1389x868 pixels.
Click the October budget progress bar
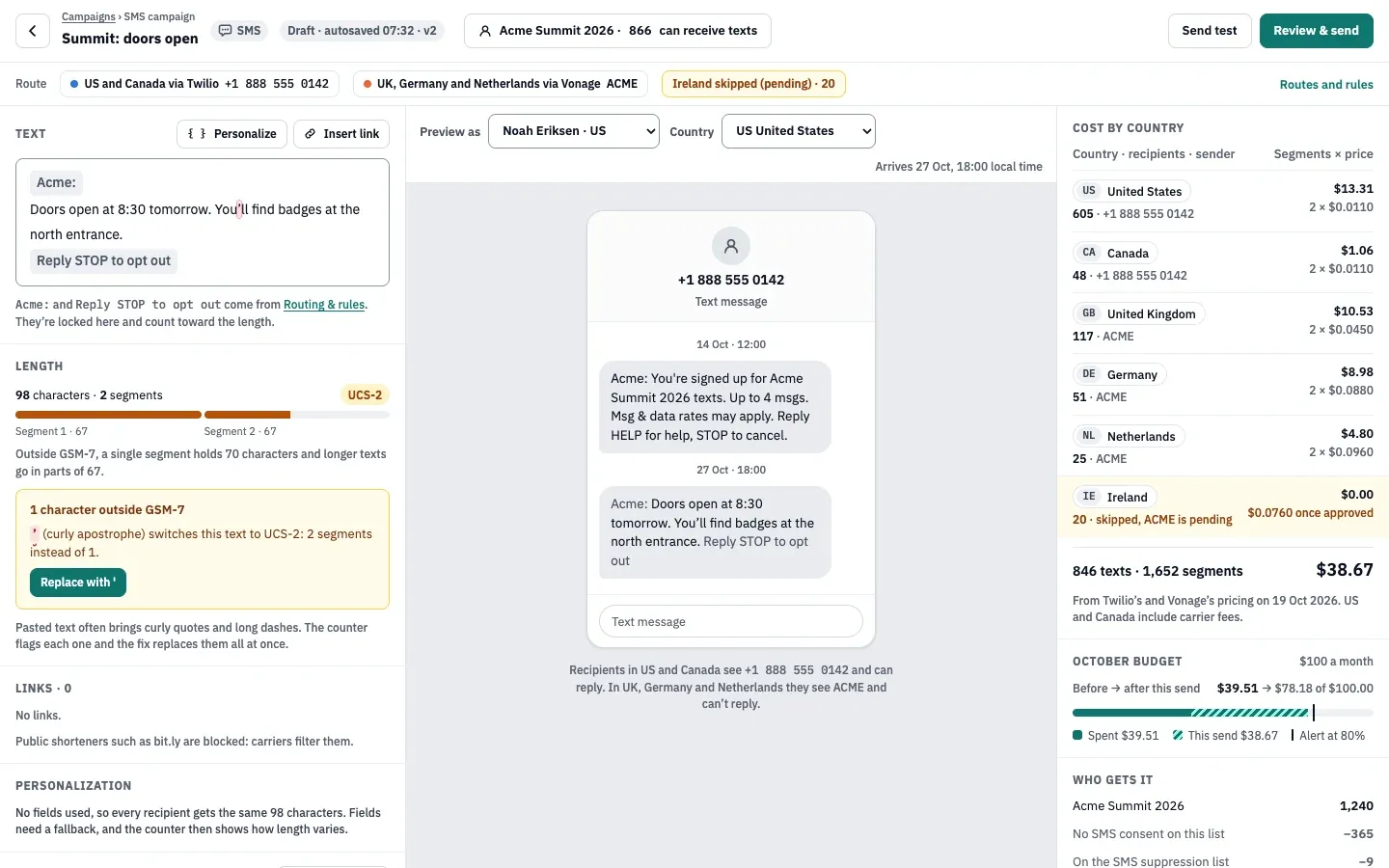click(x=1223, y=713)
